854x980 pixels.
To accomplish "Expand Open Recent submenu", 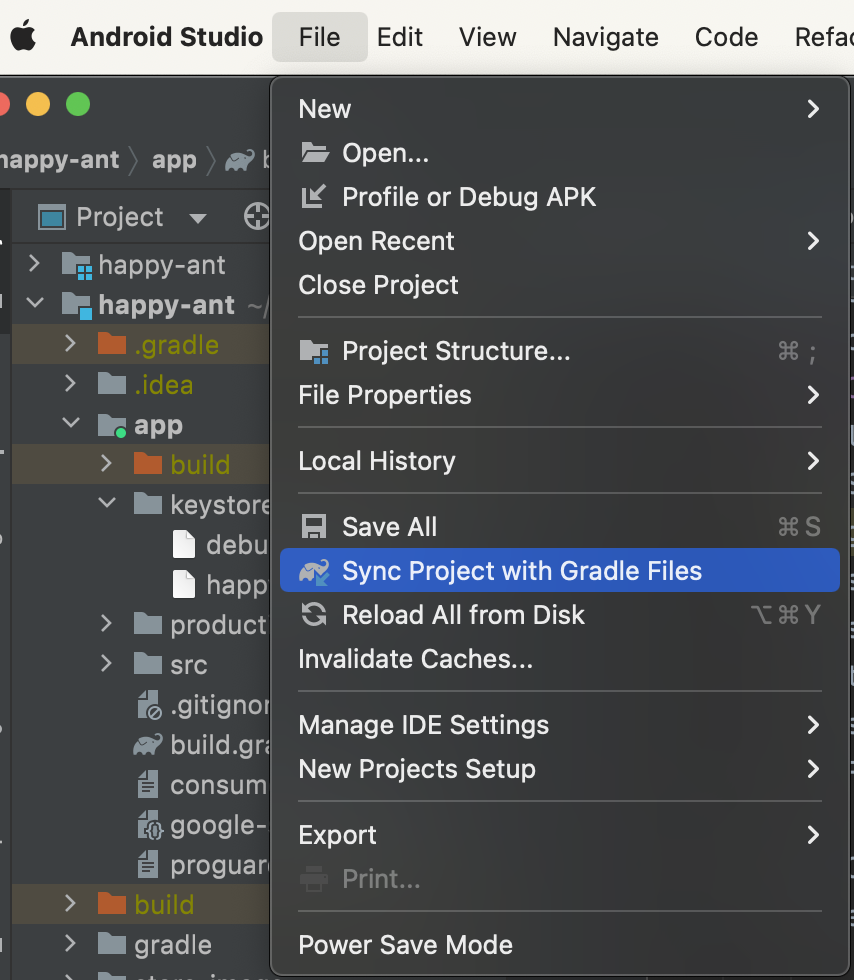I will (x=560, y=241).
